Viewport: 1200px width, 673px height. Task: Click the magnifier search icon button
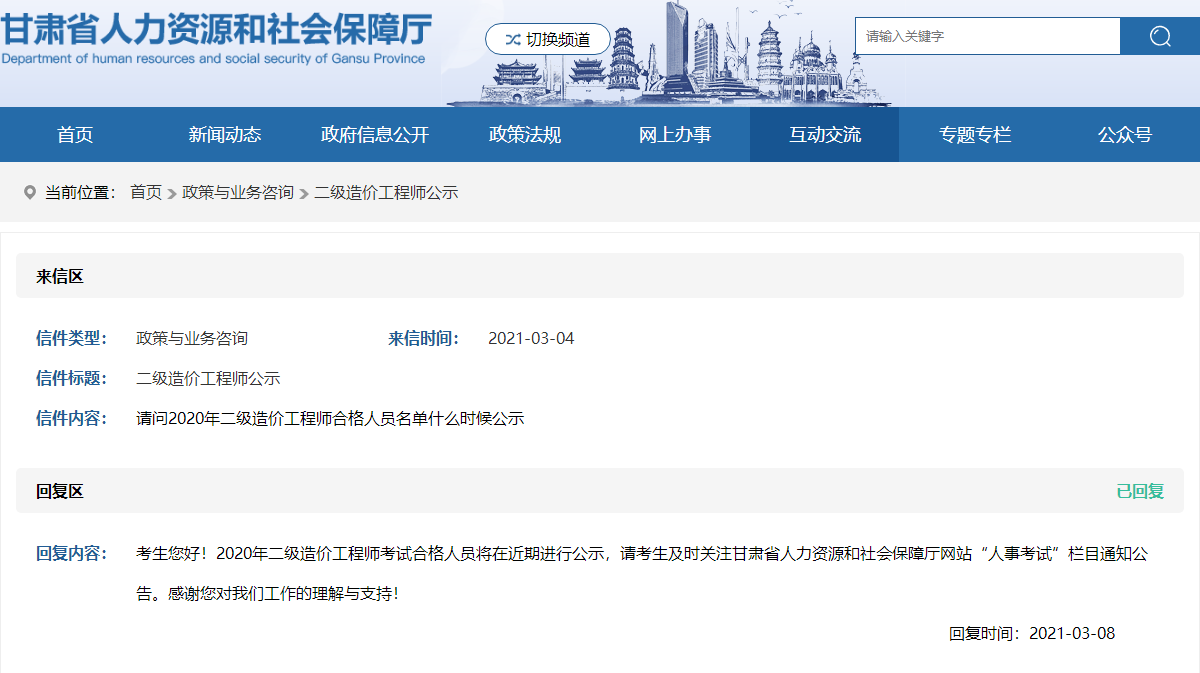[x=1159, y=37]
